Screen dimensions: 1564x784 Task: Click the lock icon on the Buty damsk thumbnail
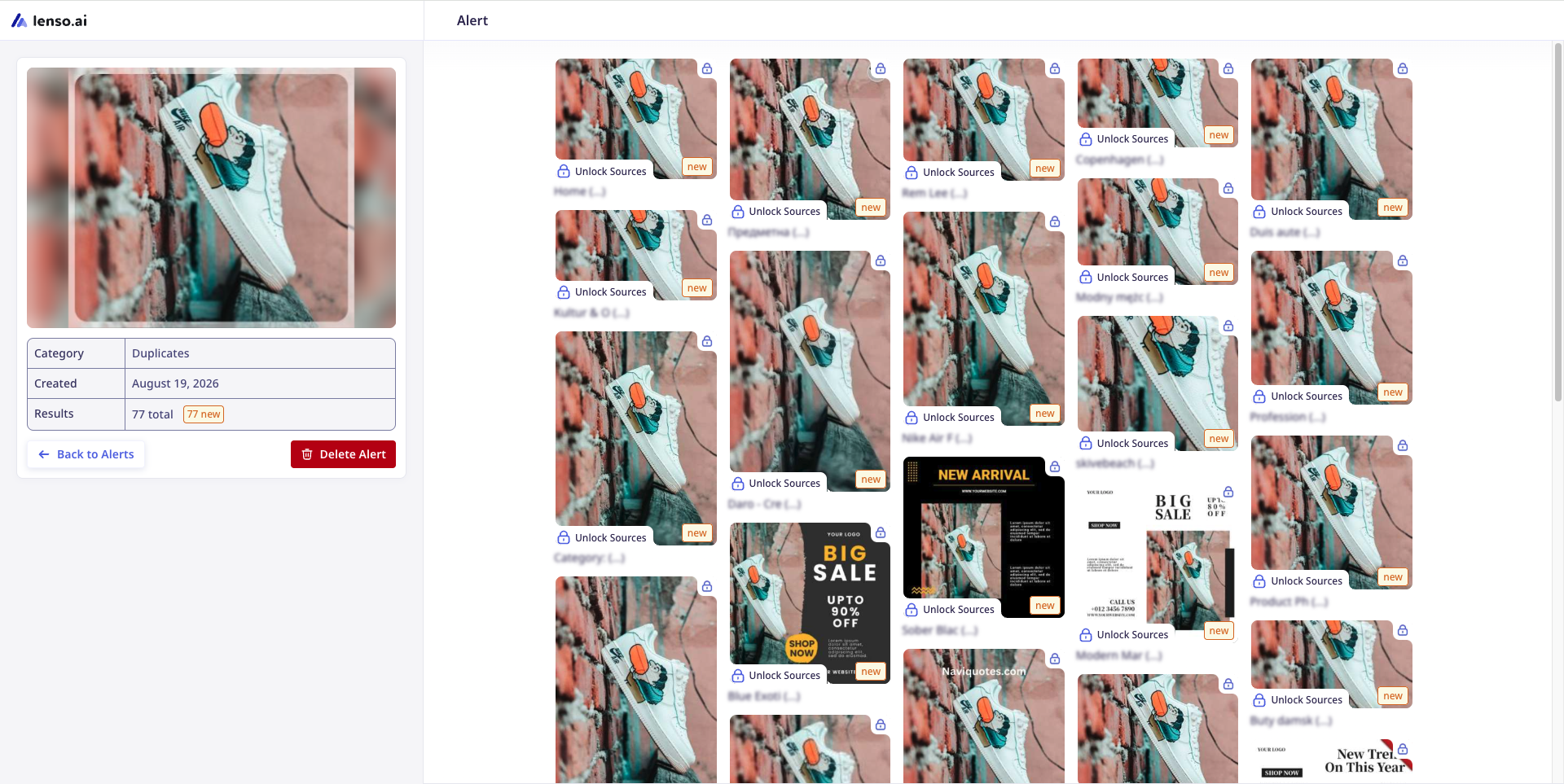(1403, 630)
